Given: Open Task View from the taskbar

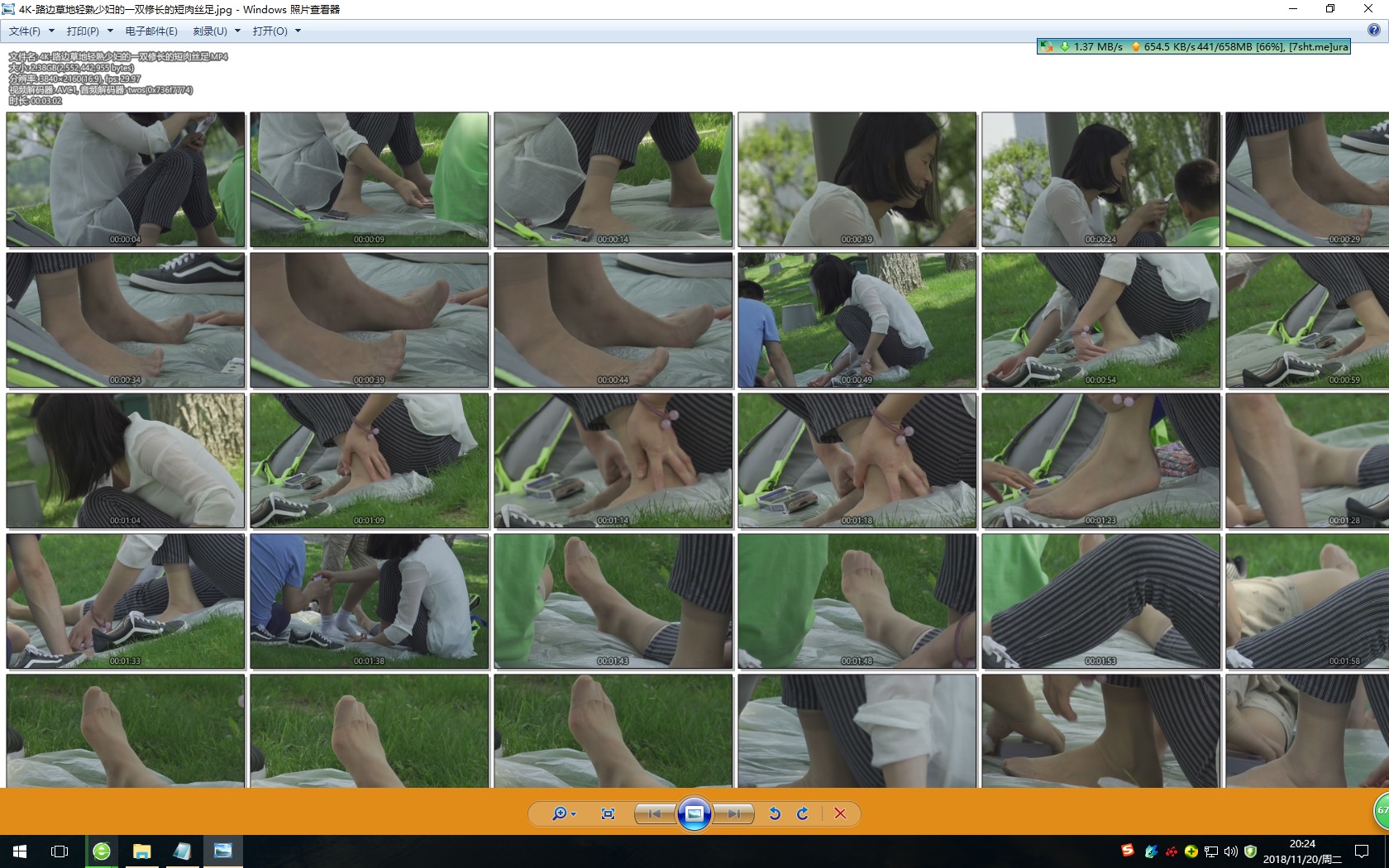Looking at the screenshot, I should click(60, 851).
